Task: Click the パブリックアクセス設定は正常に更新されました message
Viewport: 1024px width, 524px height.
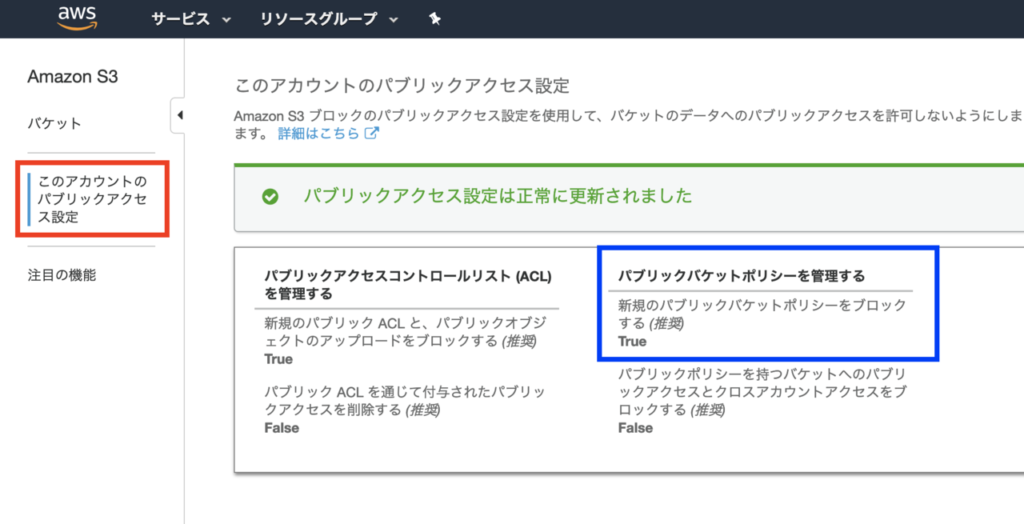Action: pyautogui.click(x=498, y=196)
